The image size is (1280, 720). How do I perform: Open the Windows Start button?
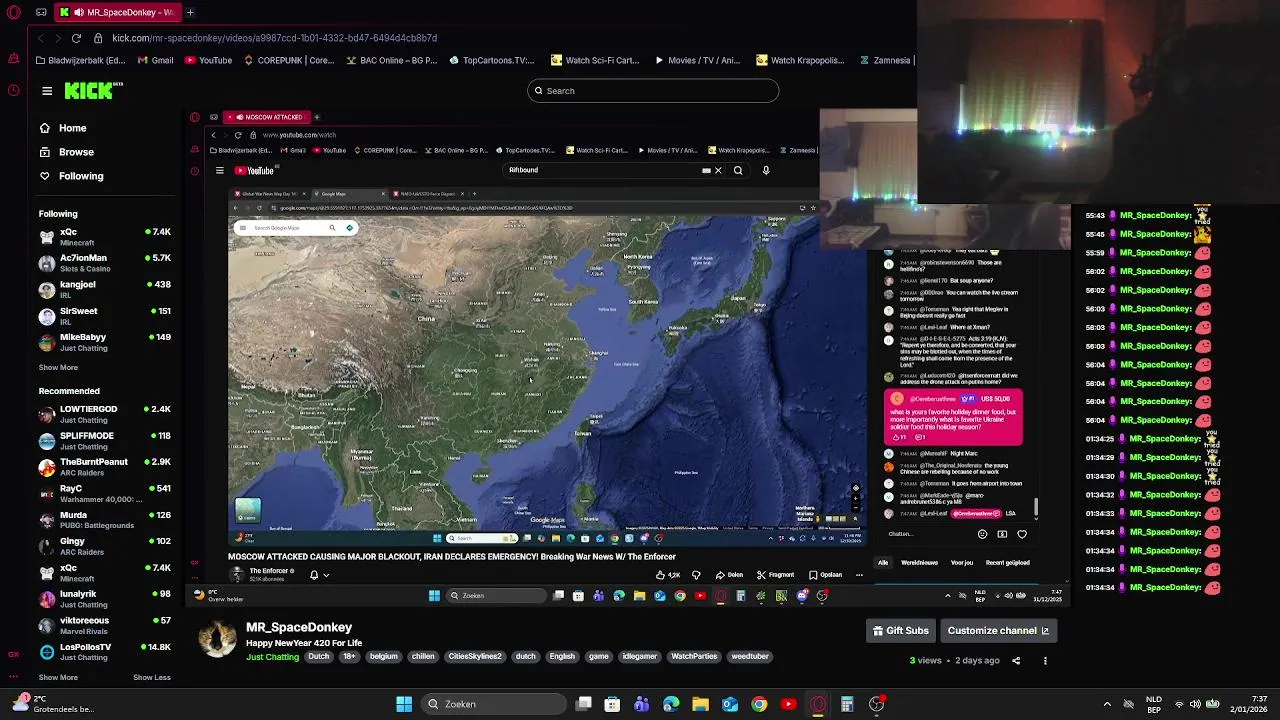tap(404, 704)
